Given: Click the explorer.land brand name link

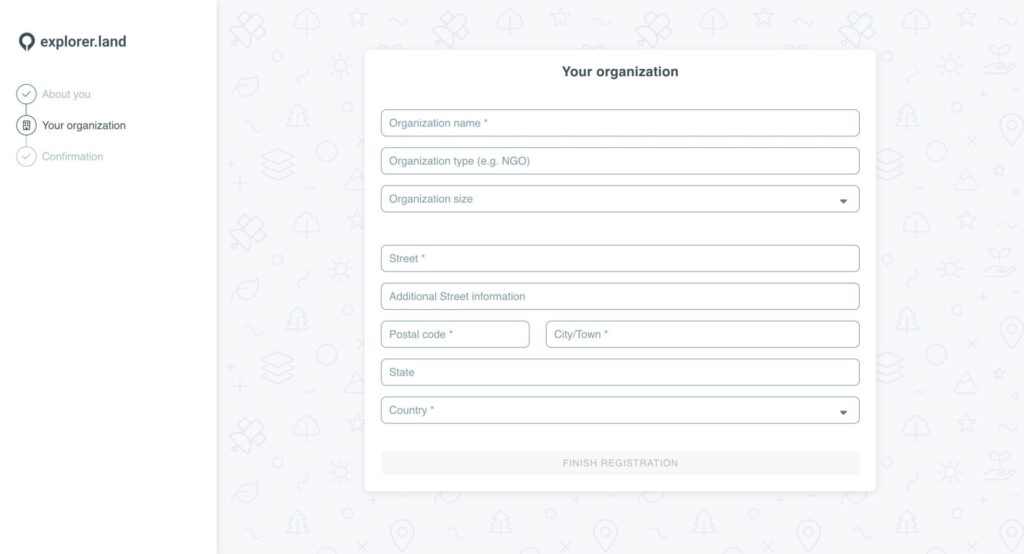Looking at the screenshot, I should coord(83,42).
